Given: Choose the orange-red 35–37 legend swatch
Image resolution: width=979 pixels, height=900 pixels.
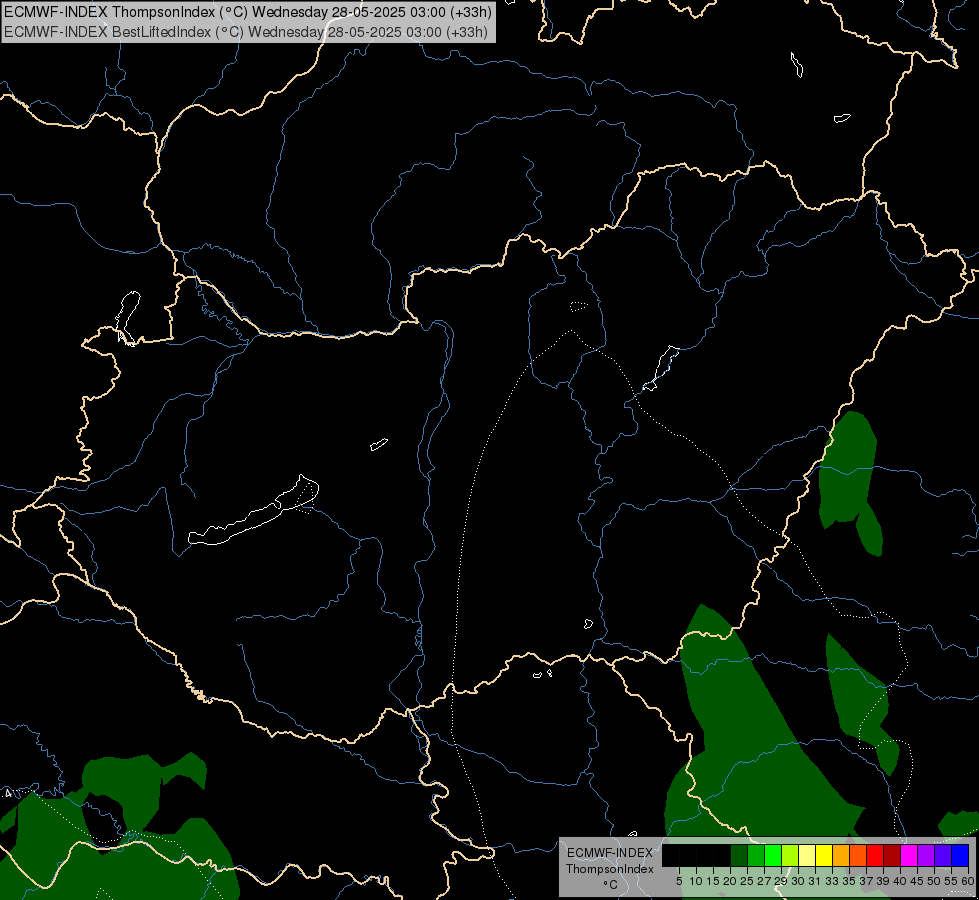Looking at the screenshot, I should pyautogui.click(x=858, y=855).
